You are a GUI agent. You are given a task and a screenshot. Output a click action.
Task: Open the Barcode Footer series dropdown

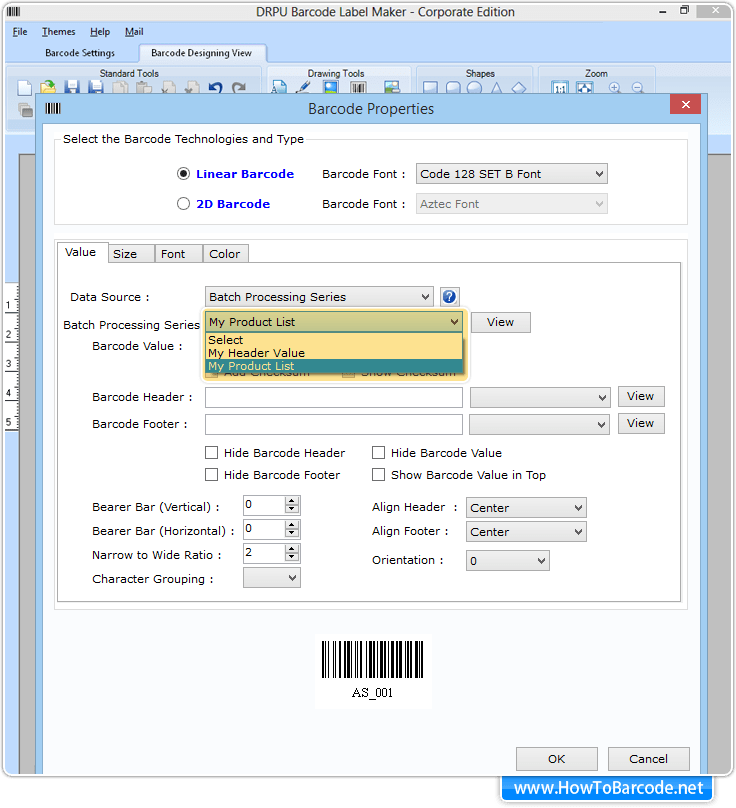(540, 425)
